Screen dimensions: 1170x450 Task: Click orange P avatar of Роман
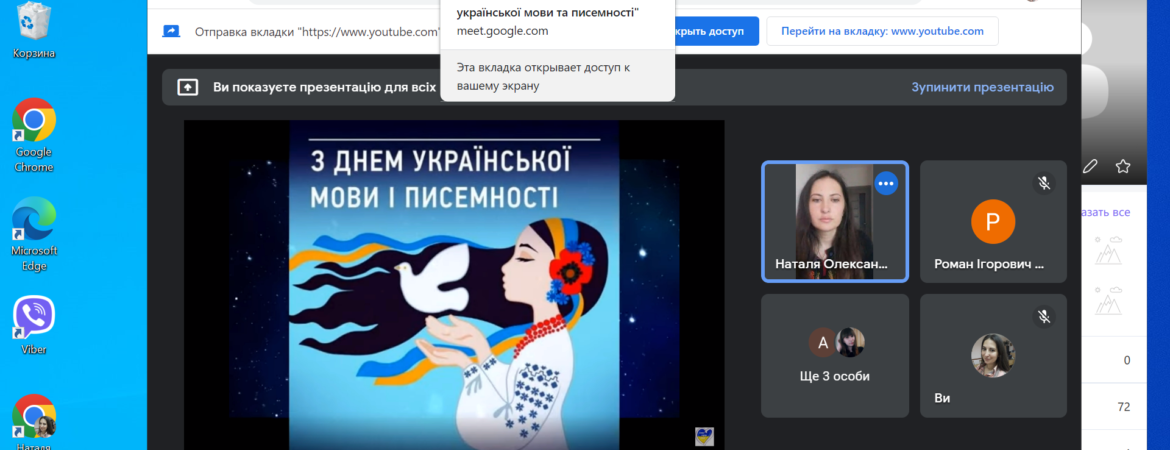992,222
